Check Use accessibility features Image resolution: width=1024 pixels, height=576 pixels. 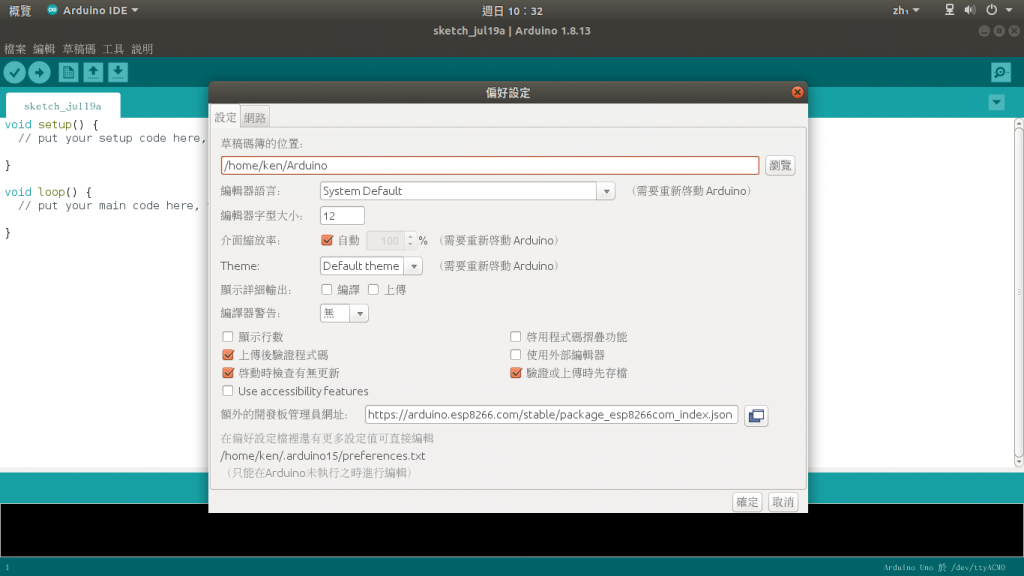(x=227, y=391)
